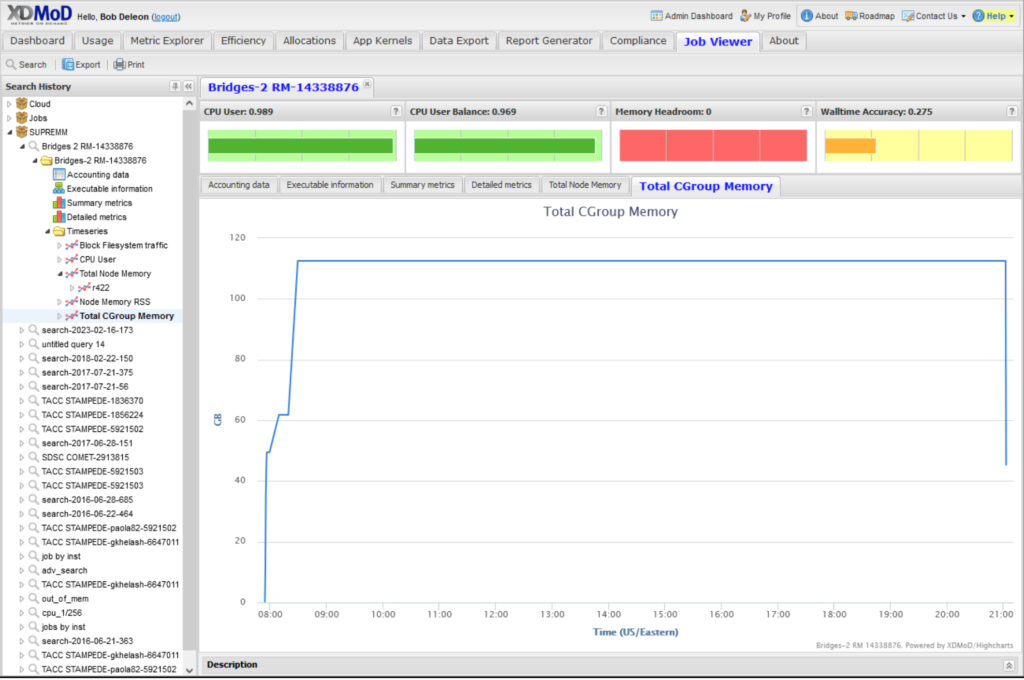The width and height of the screenshot is (1024, 680).
Task: Open the Roadmap link
Action: pyautogui.click(x=869, y=16)
